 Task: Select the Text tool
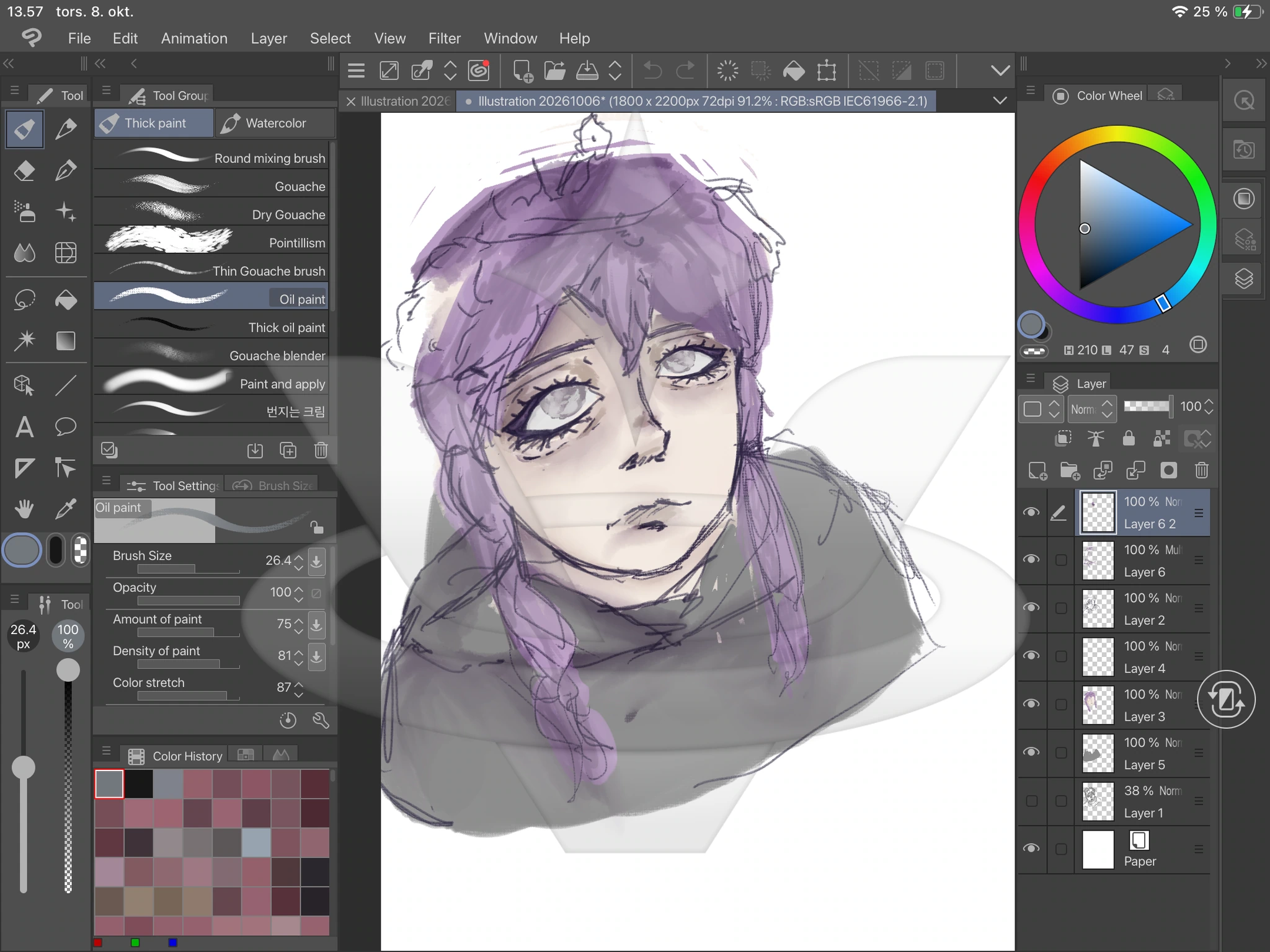(x=24, y=427)
